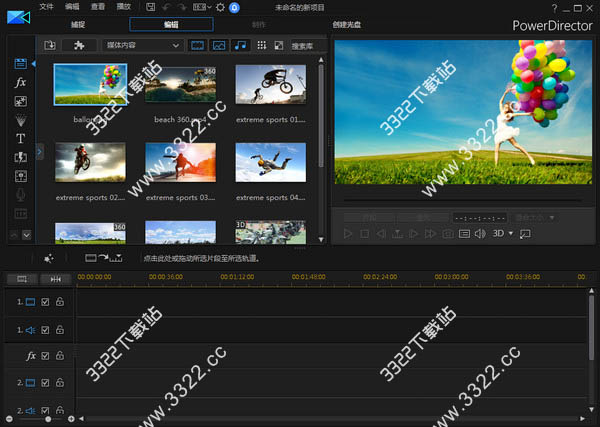This screenshot has width=600, height=427.
Task: Open the aspect ratio dropdown in the top bar
Action: click(202, 7)
